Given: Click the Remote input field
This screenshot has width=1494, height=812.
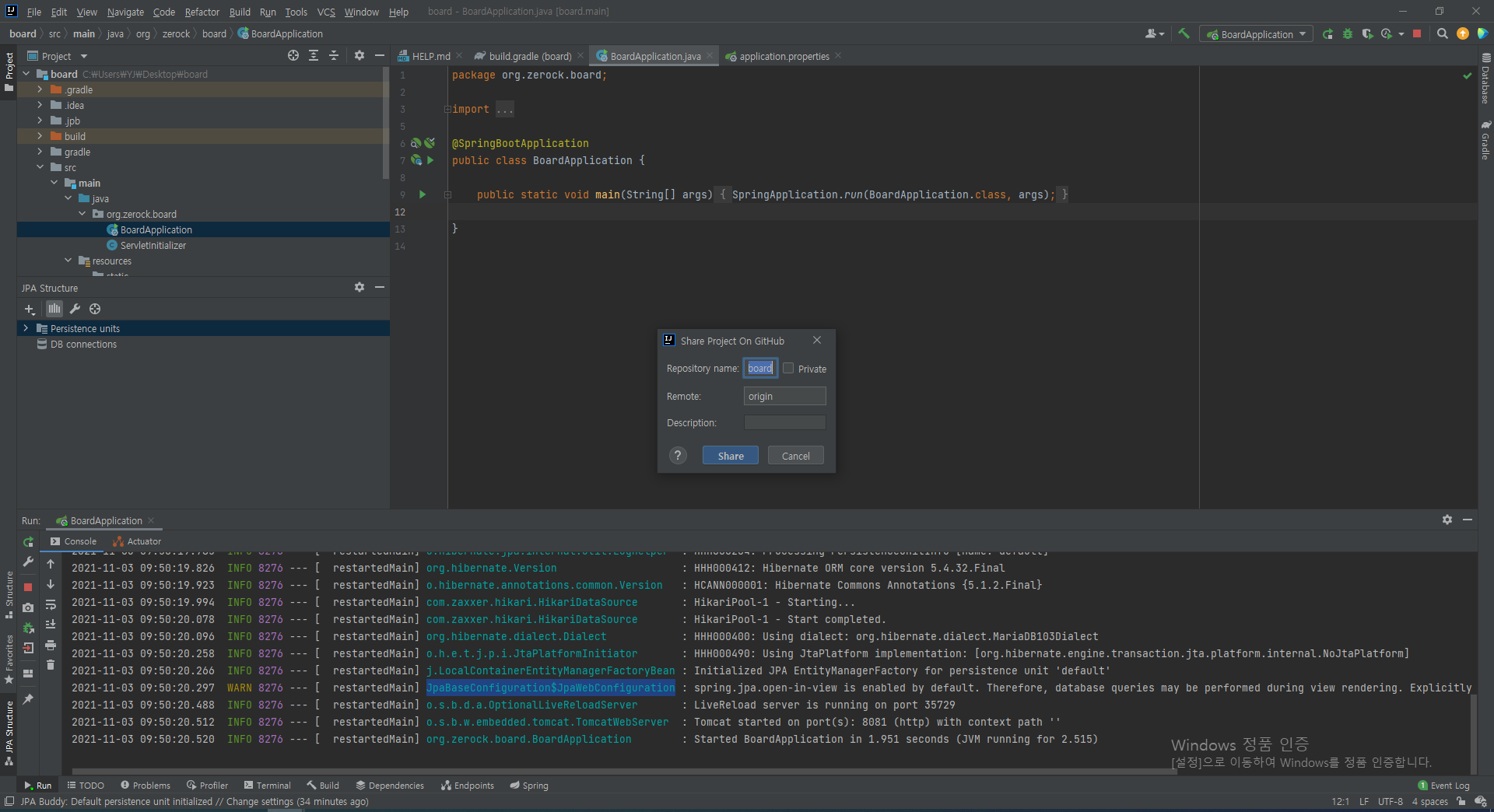Looking at the screenshot, I should pyautogui.click(x=784, y=396).
